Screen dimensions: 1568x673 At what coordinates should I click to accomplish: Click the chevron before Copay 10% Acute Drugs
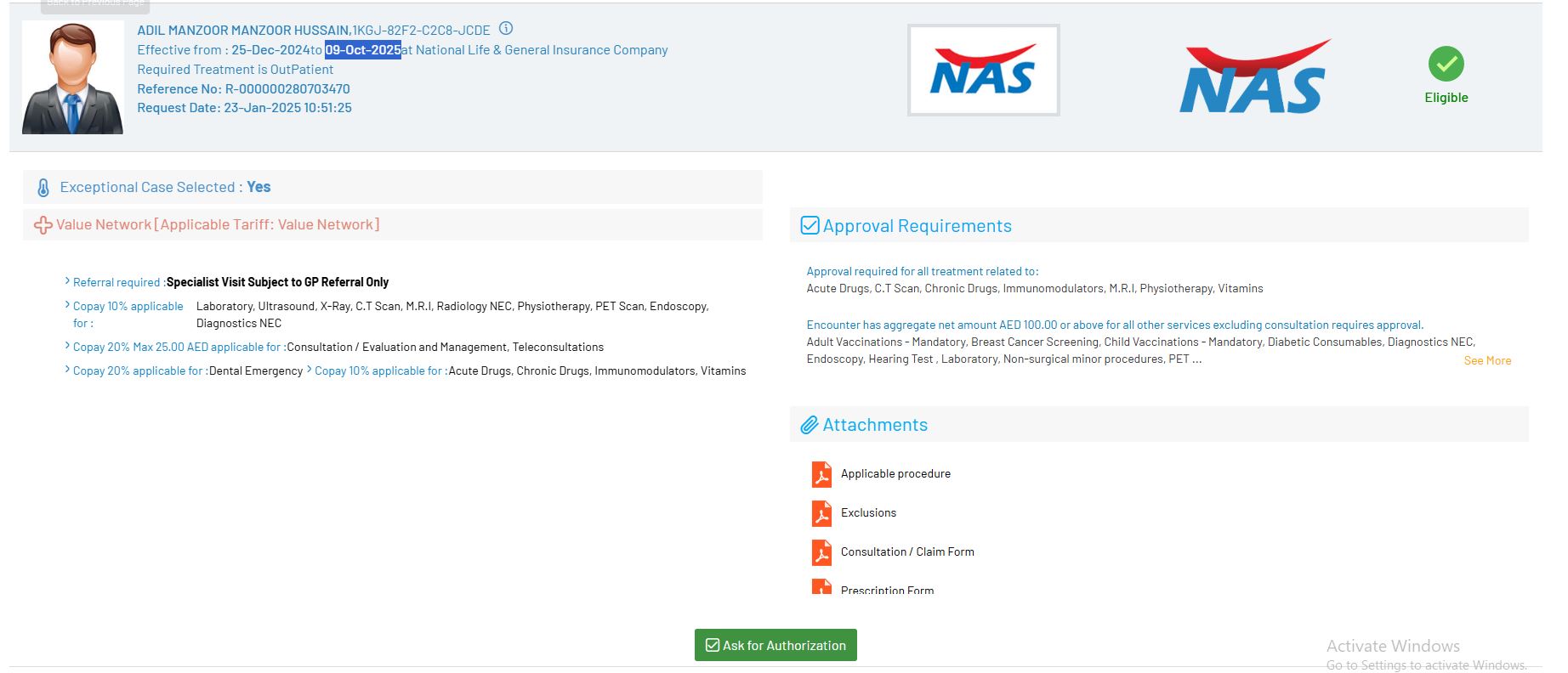click(309, 370)
